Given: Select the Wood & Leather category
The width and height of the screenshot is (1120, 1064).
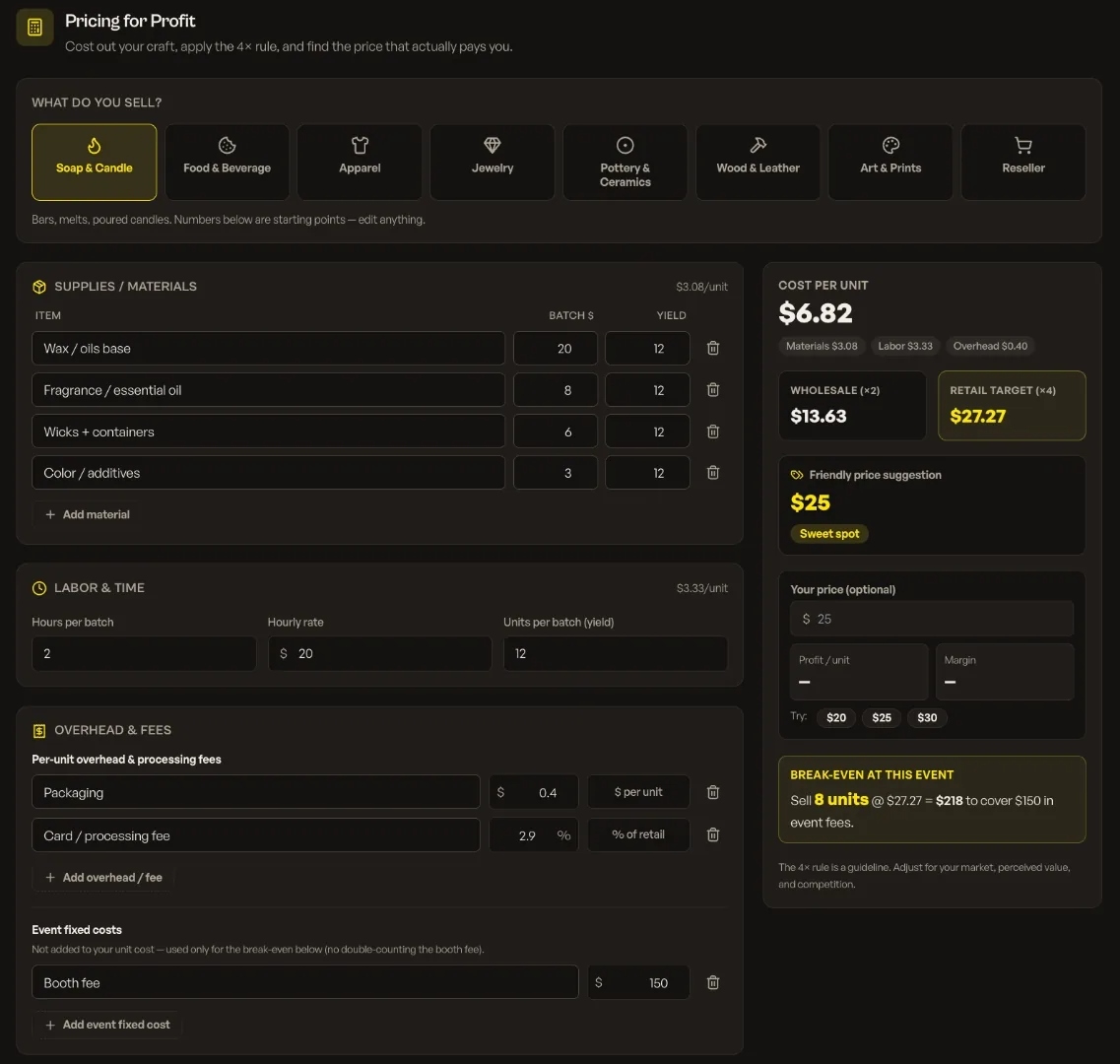Looking at the screenshot, I should (x=758, y=163).
